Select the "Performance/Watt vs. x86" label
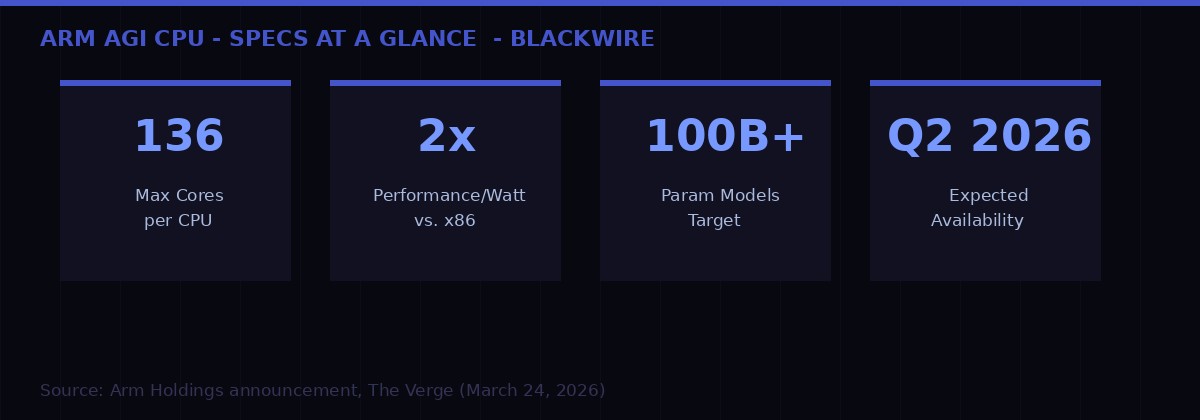 tap(448, 208)
